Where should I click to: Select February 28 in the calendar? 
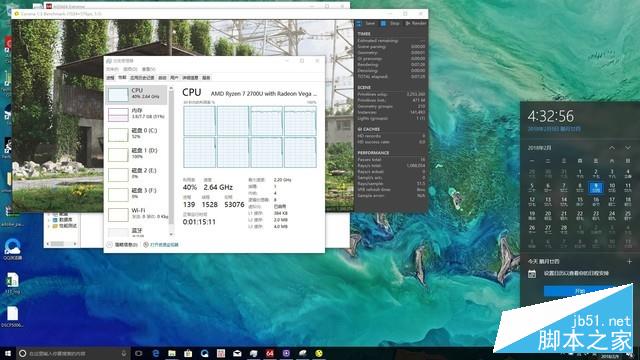(x=564, y=229)
